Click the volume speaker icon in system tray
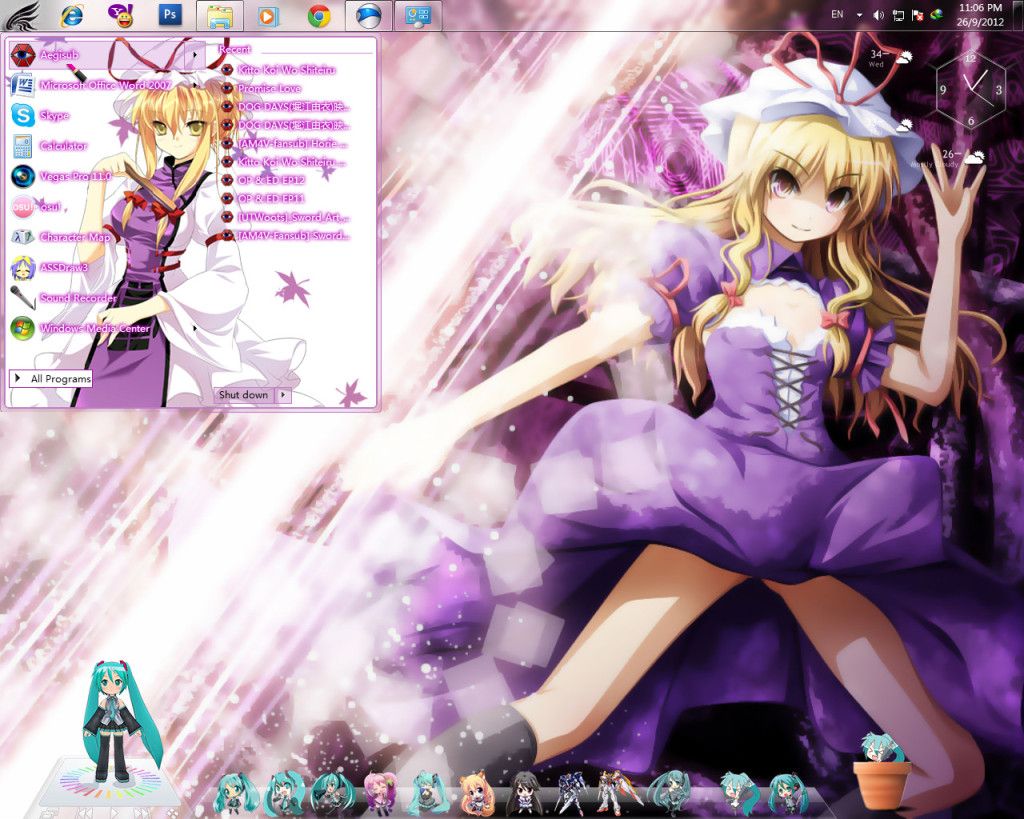The height and width of the screenshot is (819, 1024). click(x=878, y=15)
